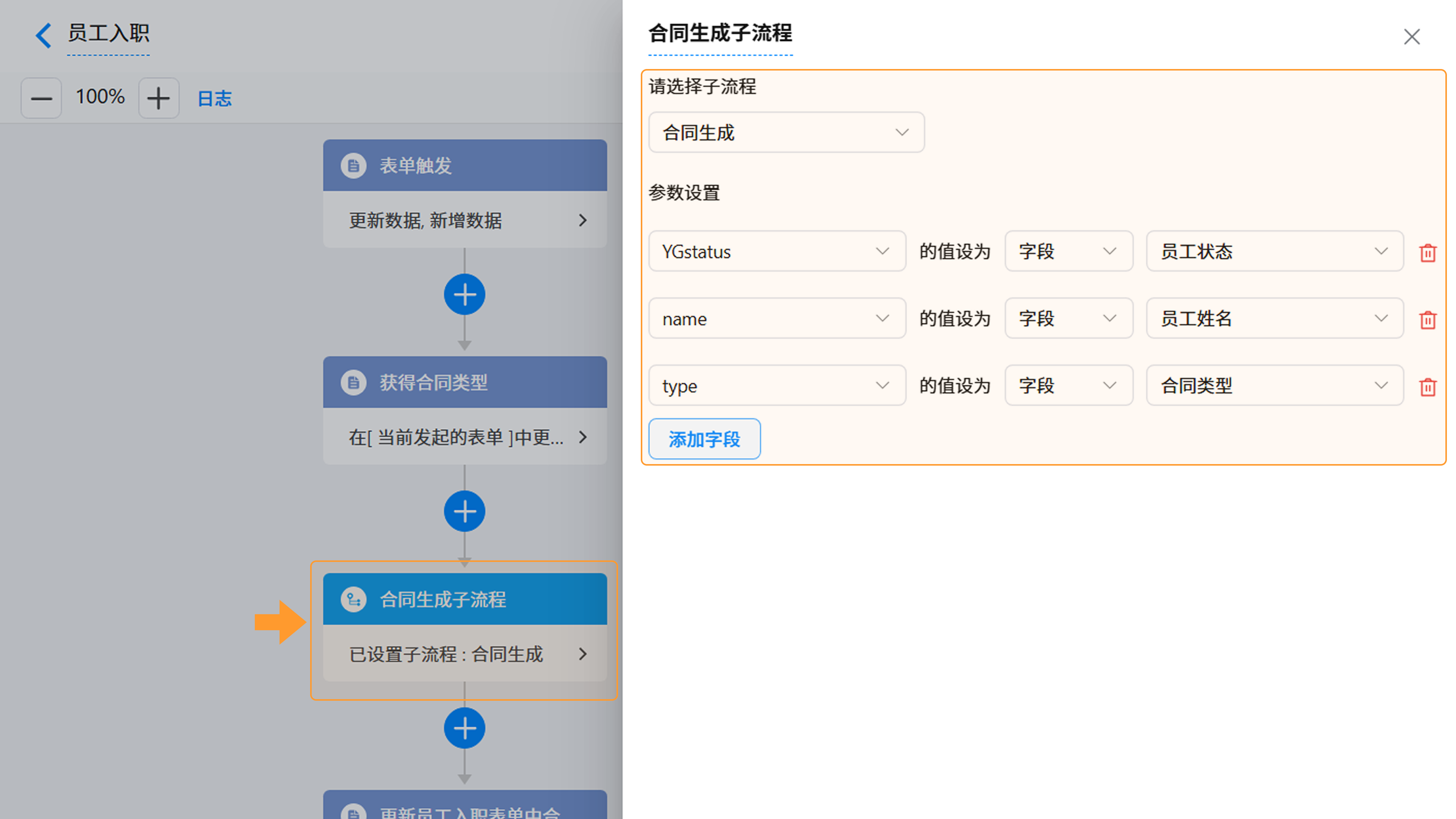
Task: Open the 字段 type dropdown in YGstatus row
Action: pos(1068,251)
